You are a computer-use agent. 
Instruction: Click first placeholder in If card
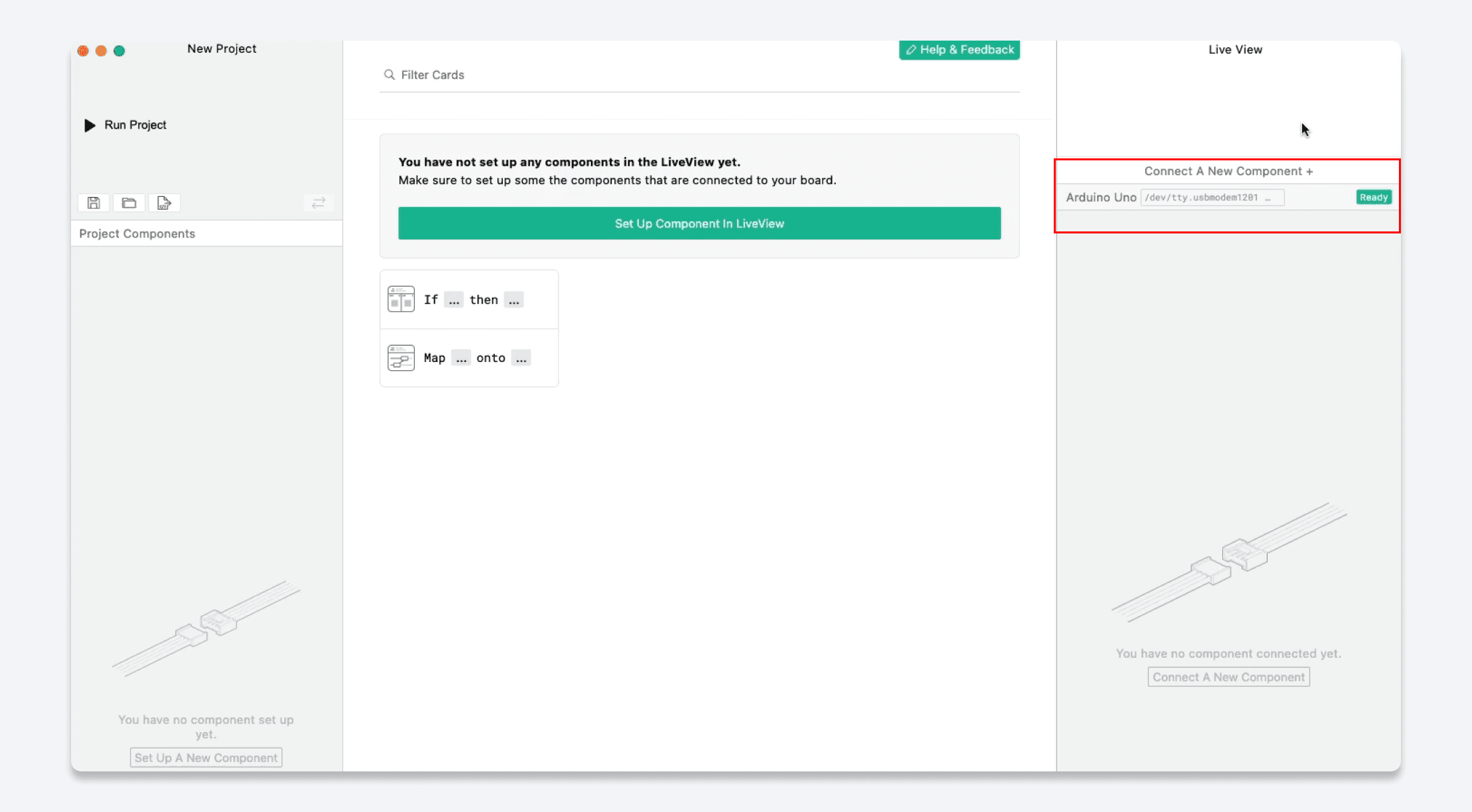point(453,300)
